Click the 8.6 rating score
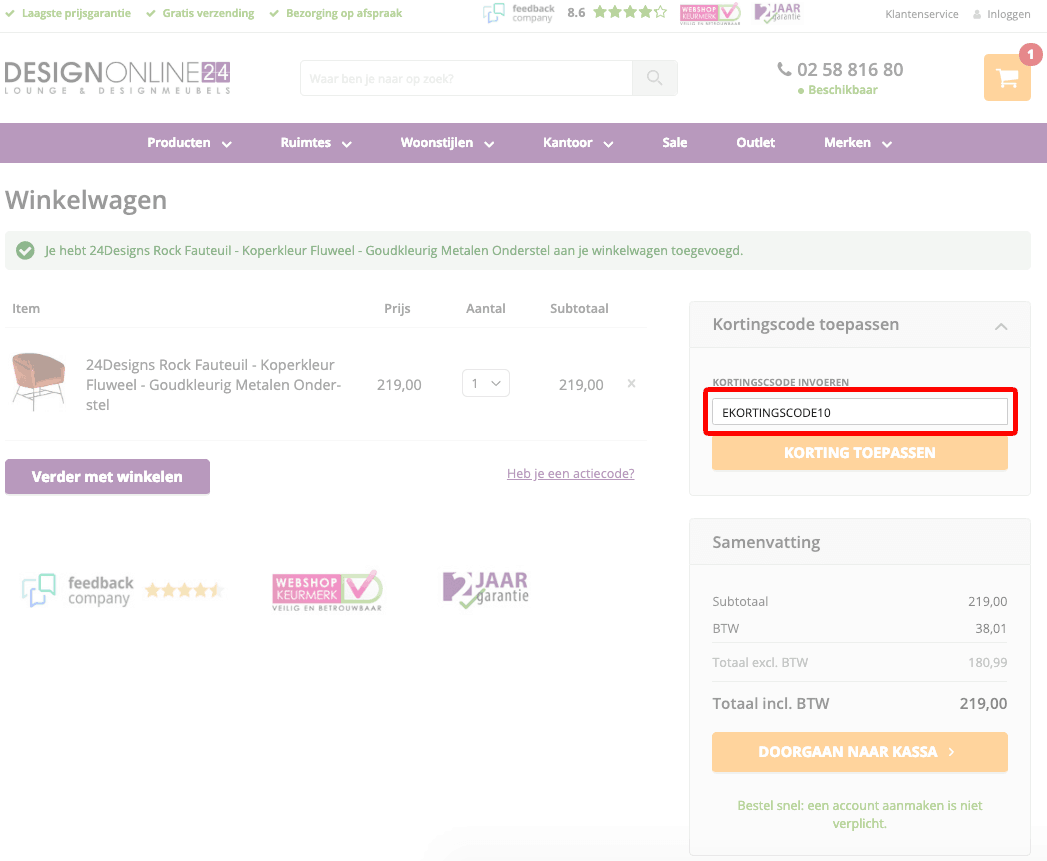The width and height of the screenshot is (1047, 861). click(x=576, y=13)
